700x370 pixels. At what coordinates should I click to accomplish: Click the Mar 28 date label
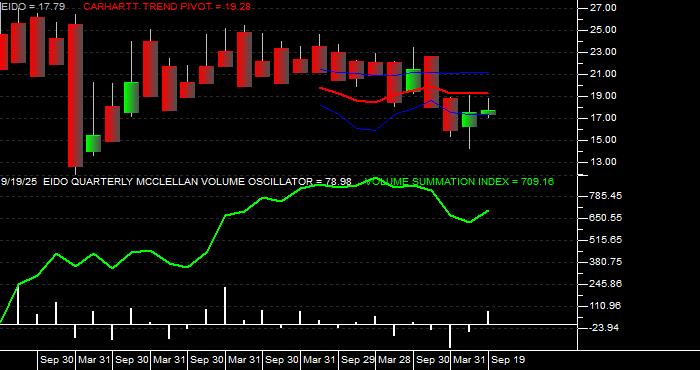[x=395, y=360]
